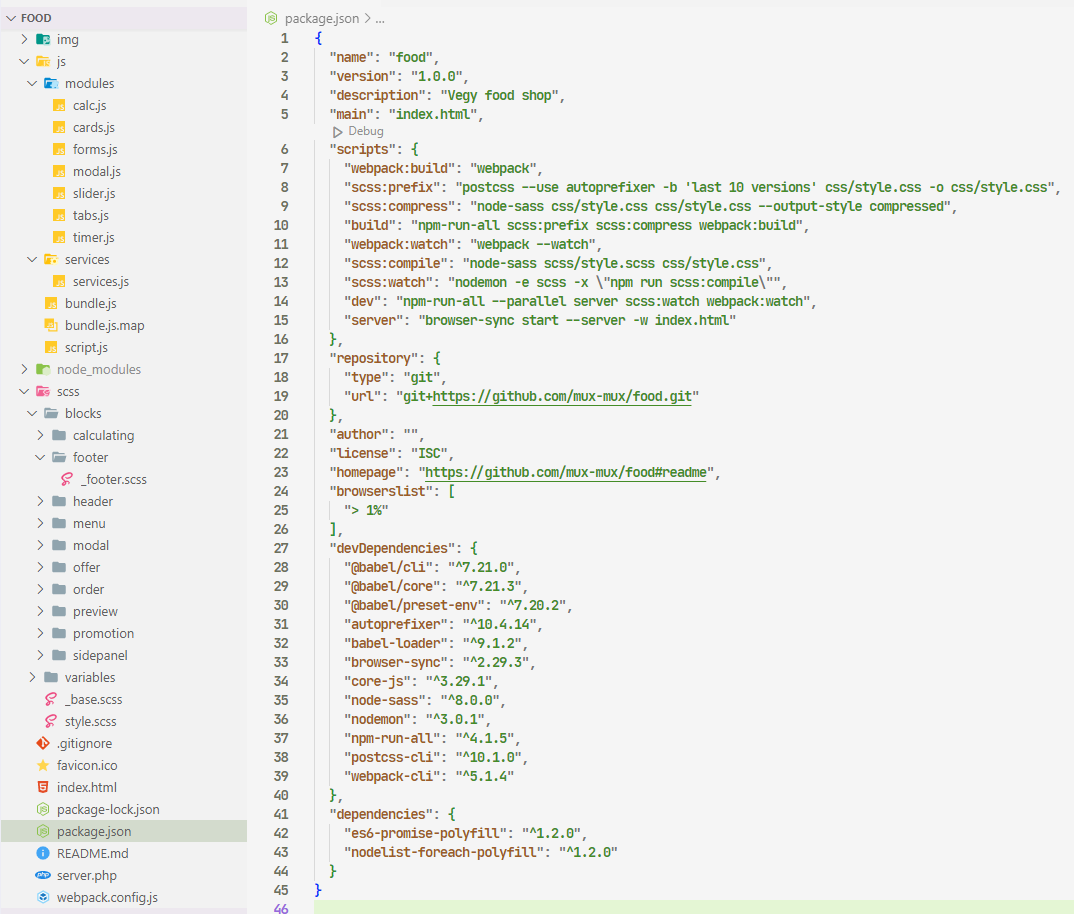Viewport: 1074px width, 914px height.
Task: Open the git repository URL link
Action: click(562, 396)
